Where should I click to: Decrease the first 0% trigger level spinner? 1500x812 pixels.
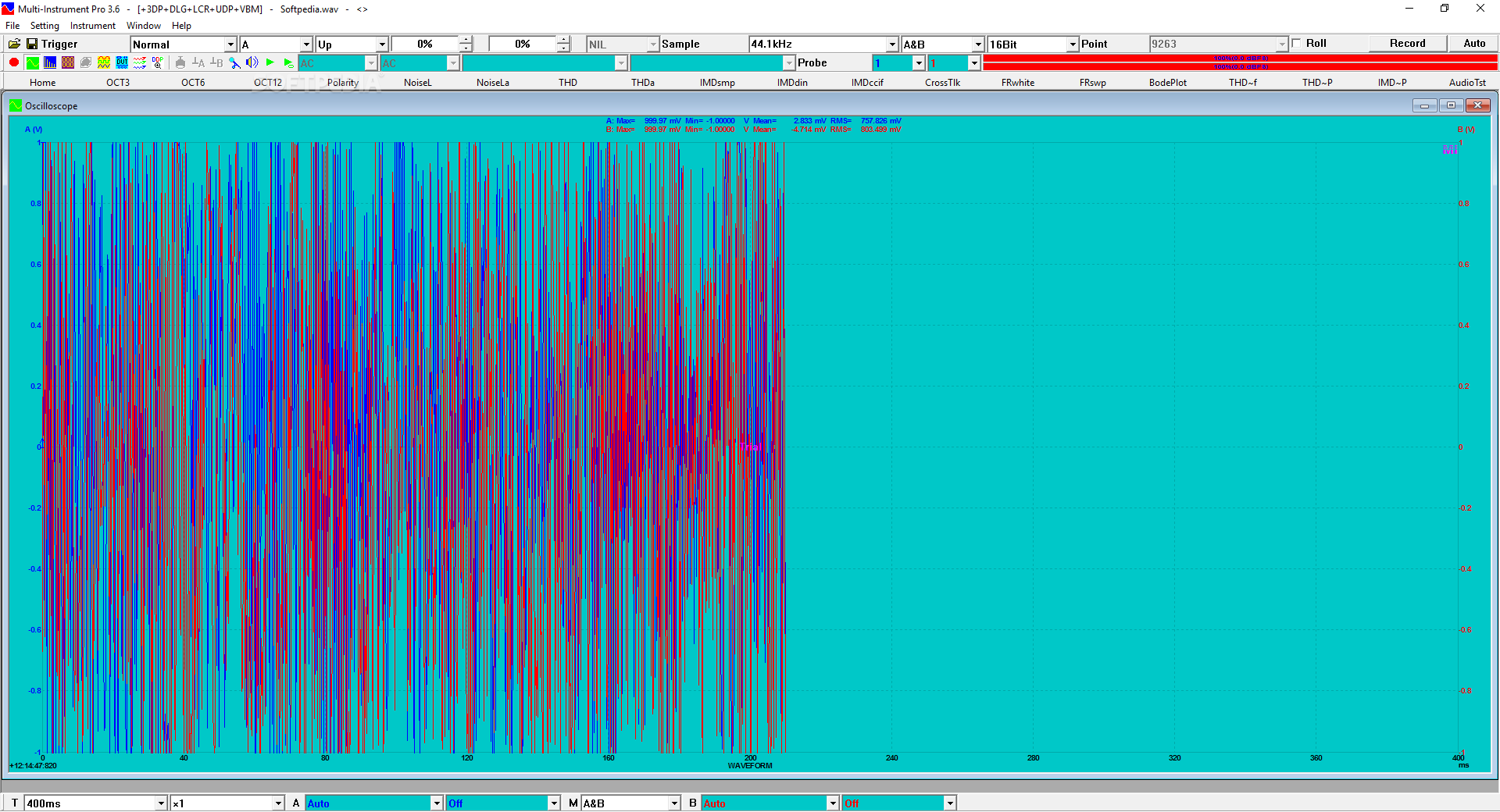(x=466, y=48)
